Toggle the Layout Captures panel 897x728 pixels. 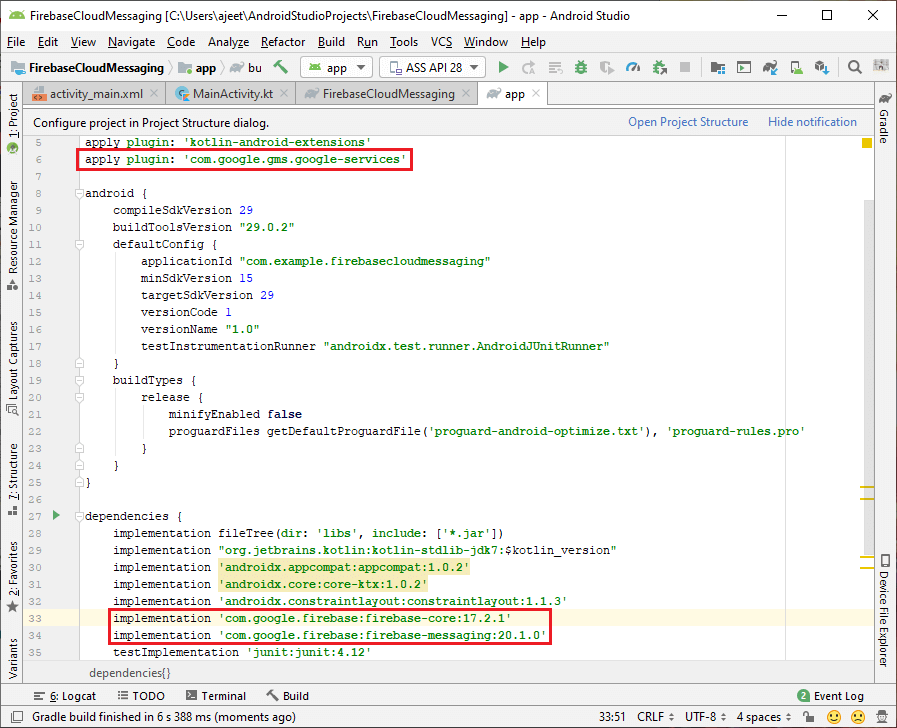[x=13, y=368]
